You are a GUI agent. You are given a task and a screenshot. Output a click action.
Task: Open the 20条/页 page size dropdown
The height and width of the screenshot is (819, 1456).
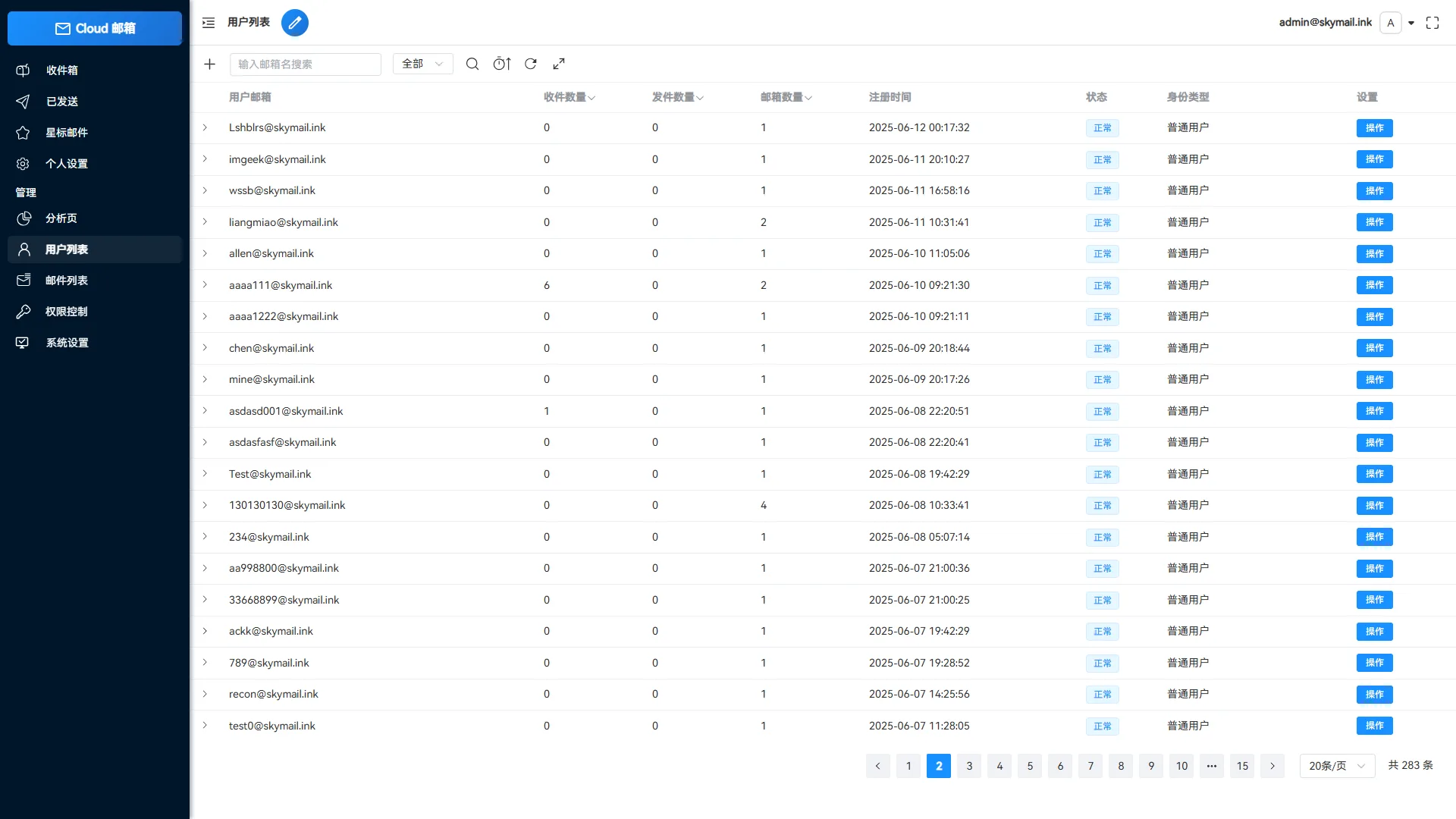1336,766
